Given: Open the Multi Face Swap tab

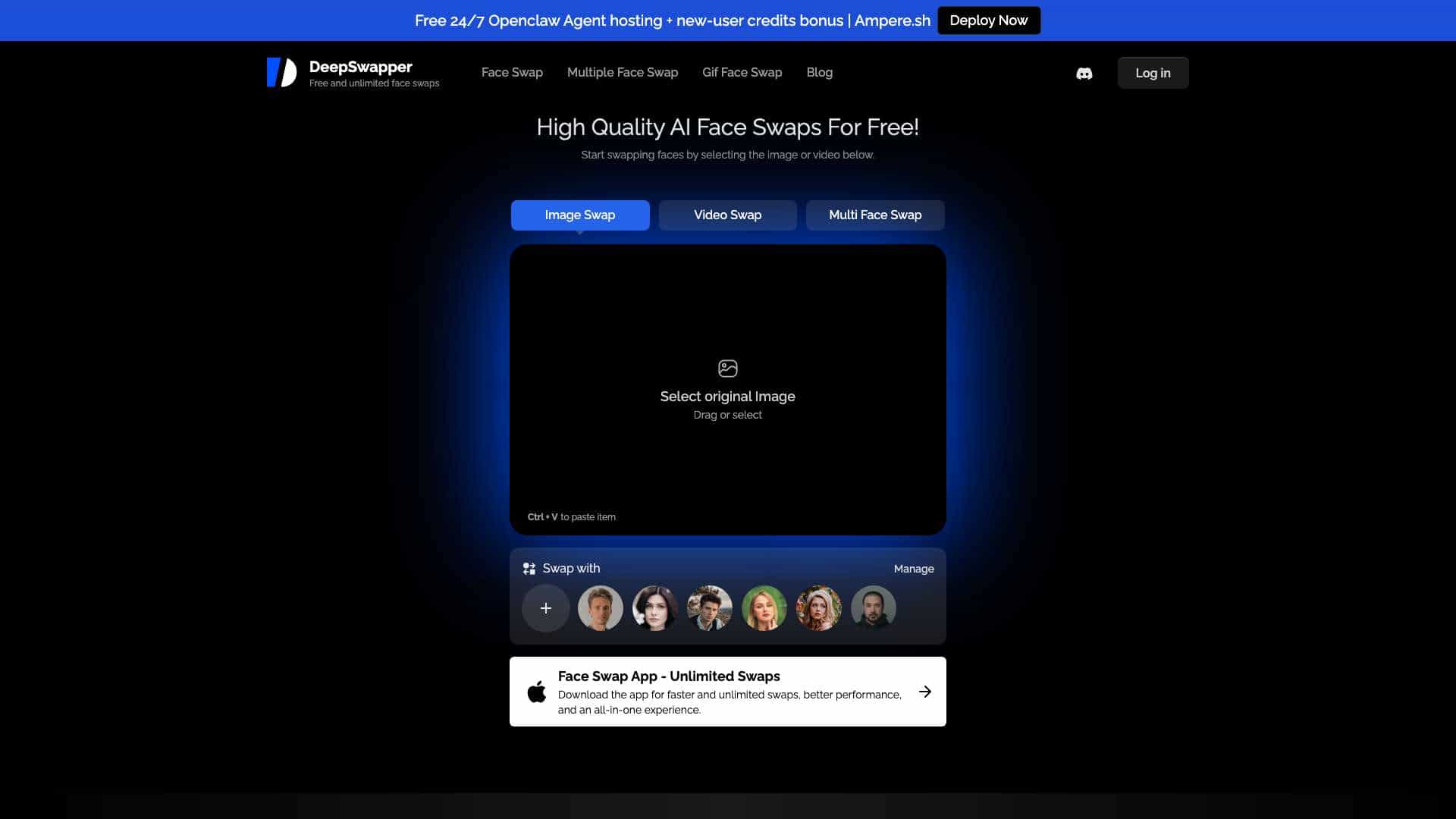Looking at the screenshot, I should (875, 215).
